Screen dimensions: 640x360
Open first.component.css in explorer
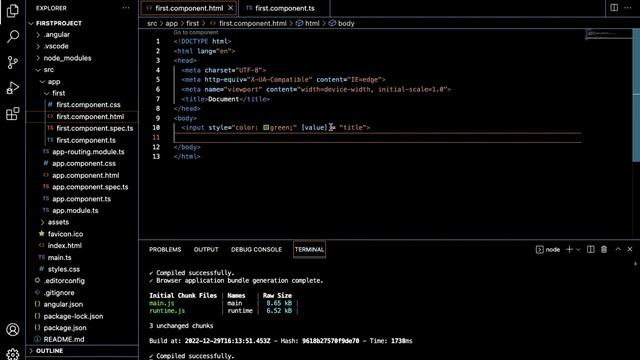coord(88,104)
